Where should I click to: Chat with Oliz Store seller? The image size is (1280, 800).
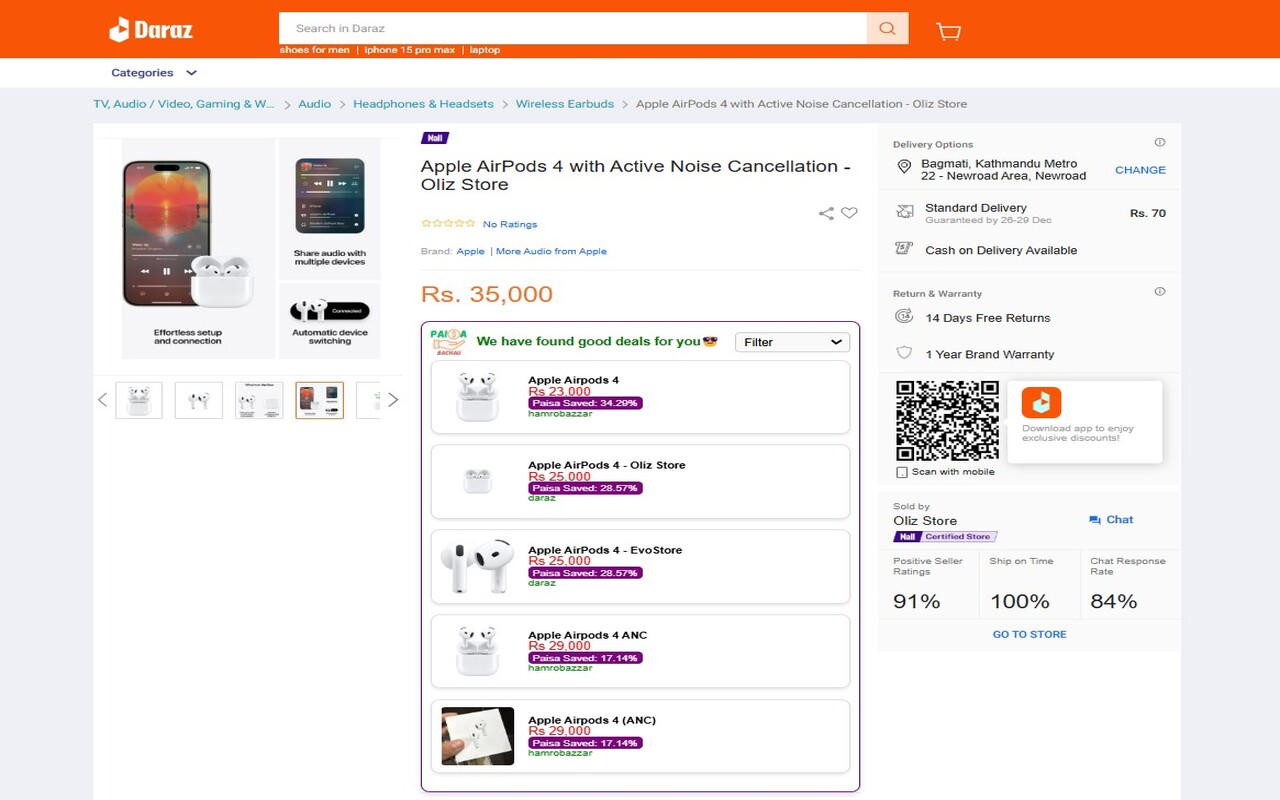point(1111,520)
